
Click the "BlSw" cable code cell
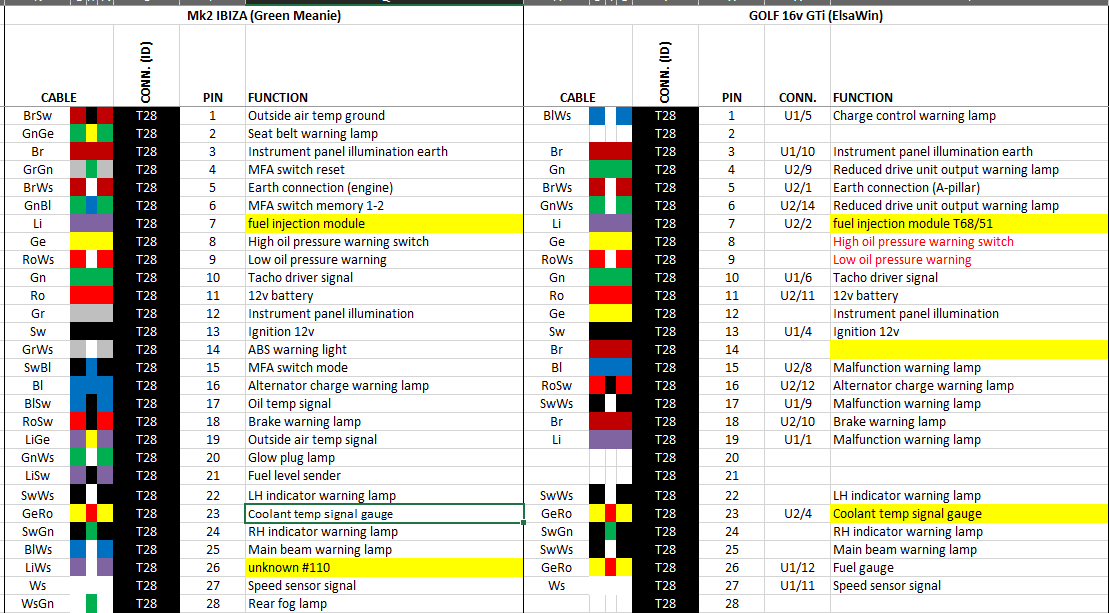pos(37,404)
